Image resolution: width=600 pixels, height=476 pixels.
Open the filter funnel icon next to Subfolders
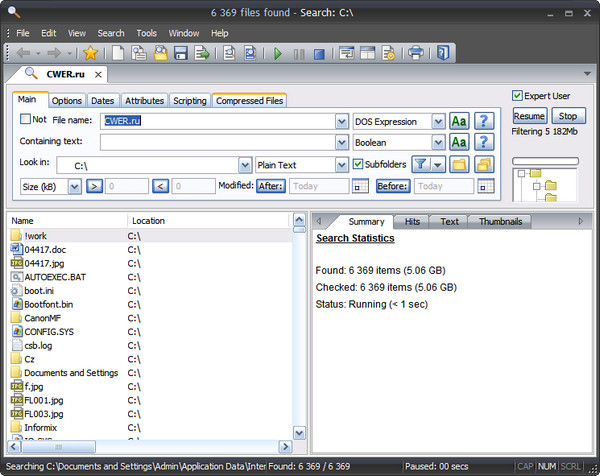[421, 165]
